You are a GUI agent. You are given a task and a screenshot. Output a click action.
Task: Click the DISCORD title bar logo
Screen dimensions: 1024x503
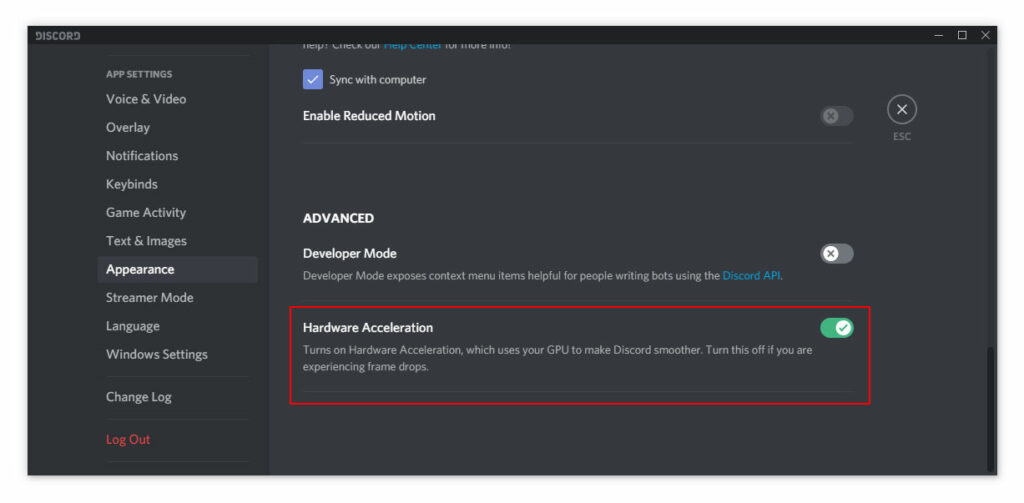click(57, 35)
